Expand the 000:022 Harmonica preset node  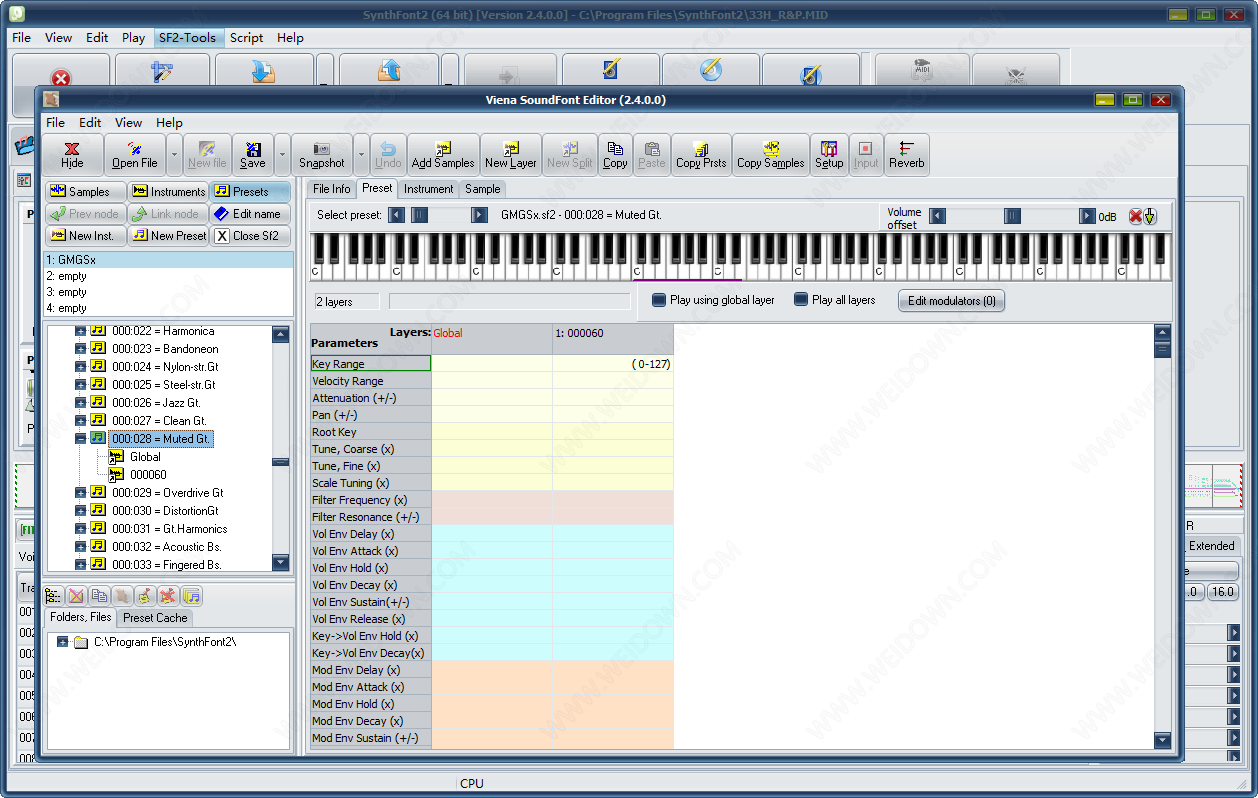(81, 331)
